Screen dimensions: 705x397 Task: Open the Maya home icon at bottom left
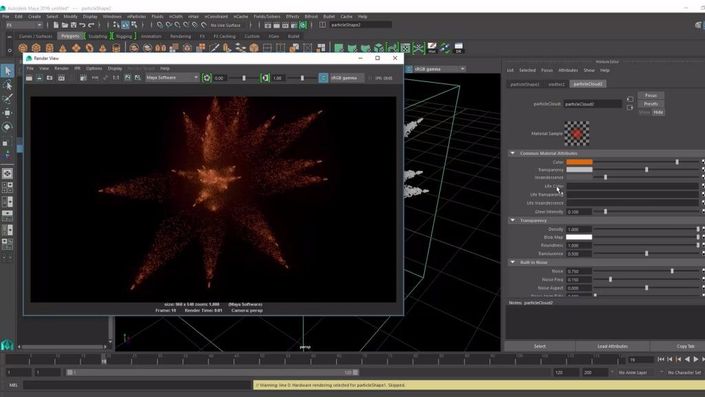tap(7, 345)
